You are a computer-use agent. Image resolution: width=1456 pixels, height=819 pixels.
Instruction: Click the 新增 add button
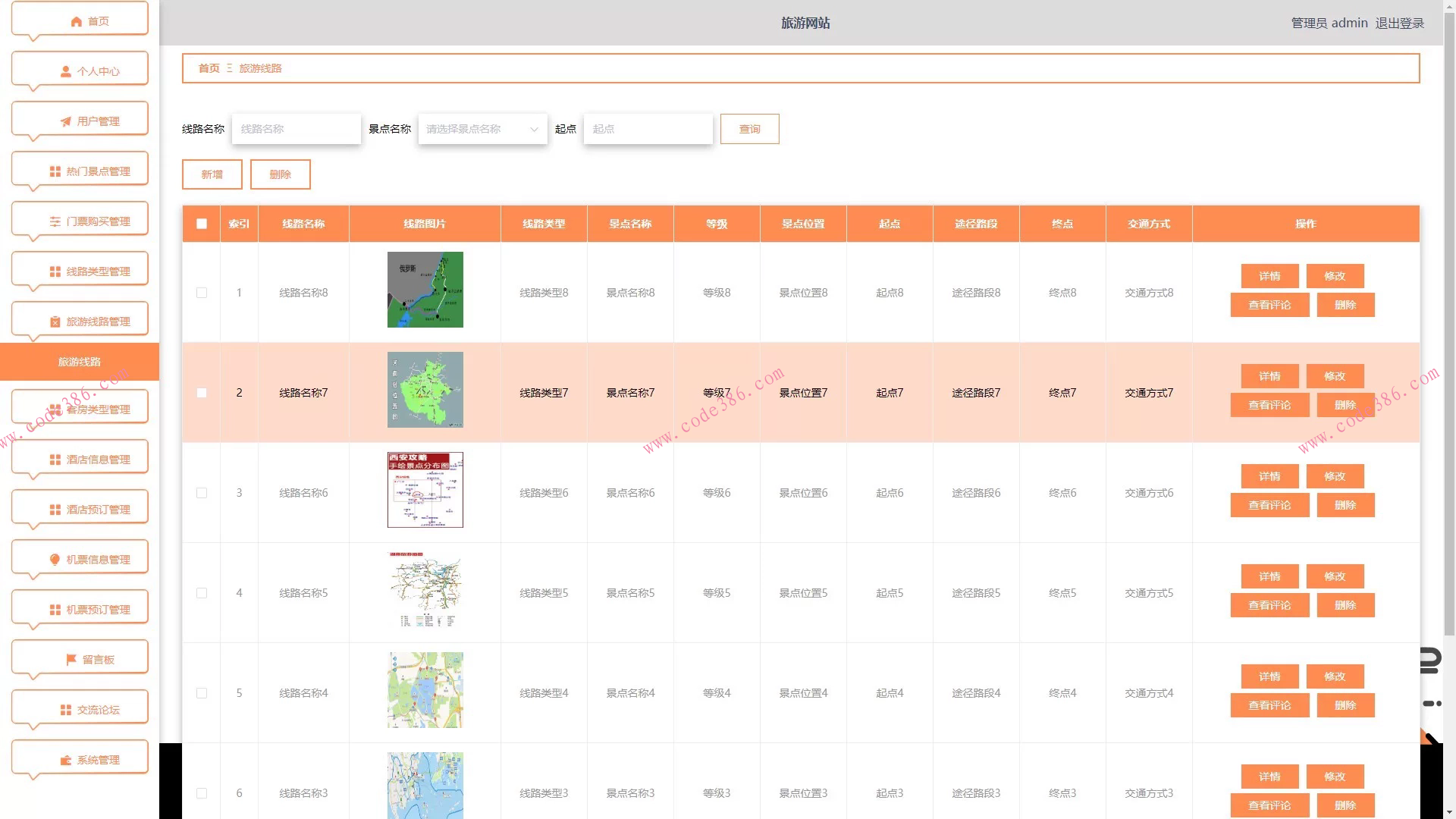tap(212, 174)
